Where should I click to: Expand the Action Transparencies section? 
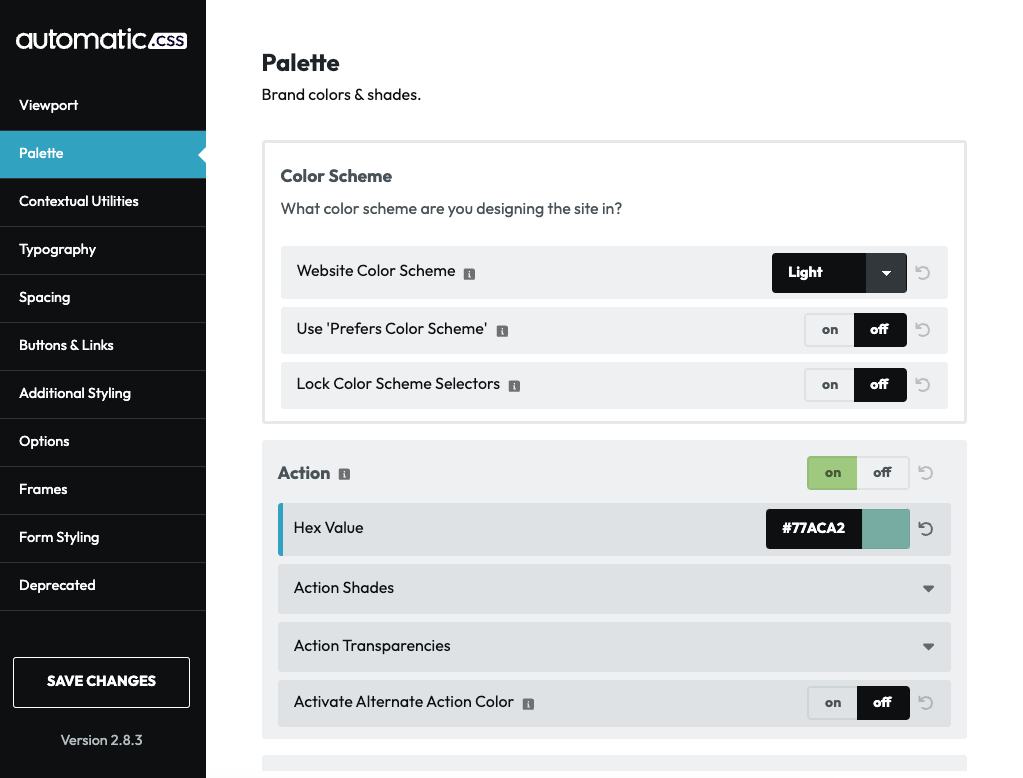[614, 646]
